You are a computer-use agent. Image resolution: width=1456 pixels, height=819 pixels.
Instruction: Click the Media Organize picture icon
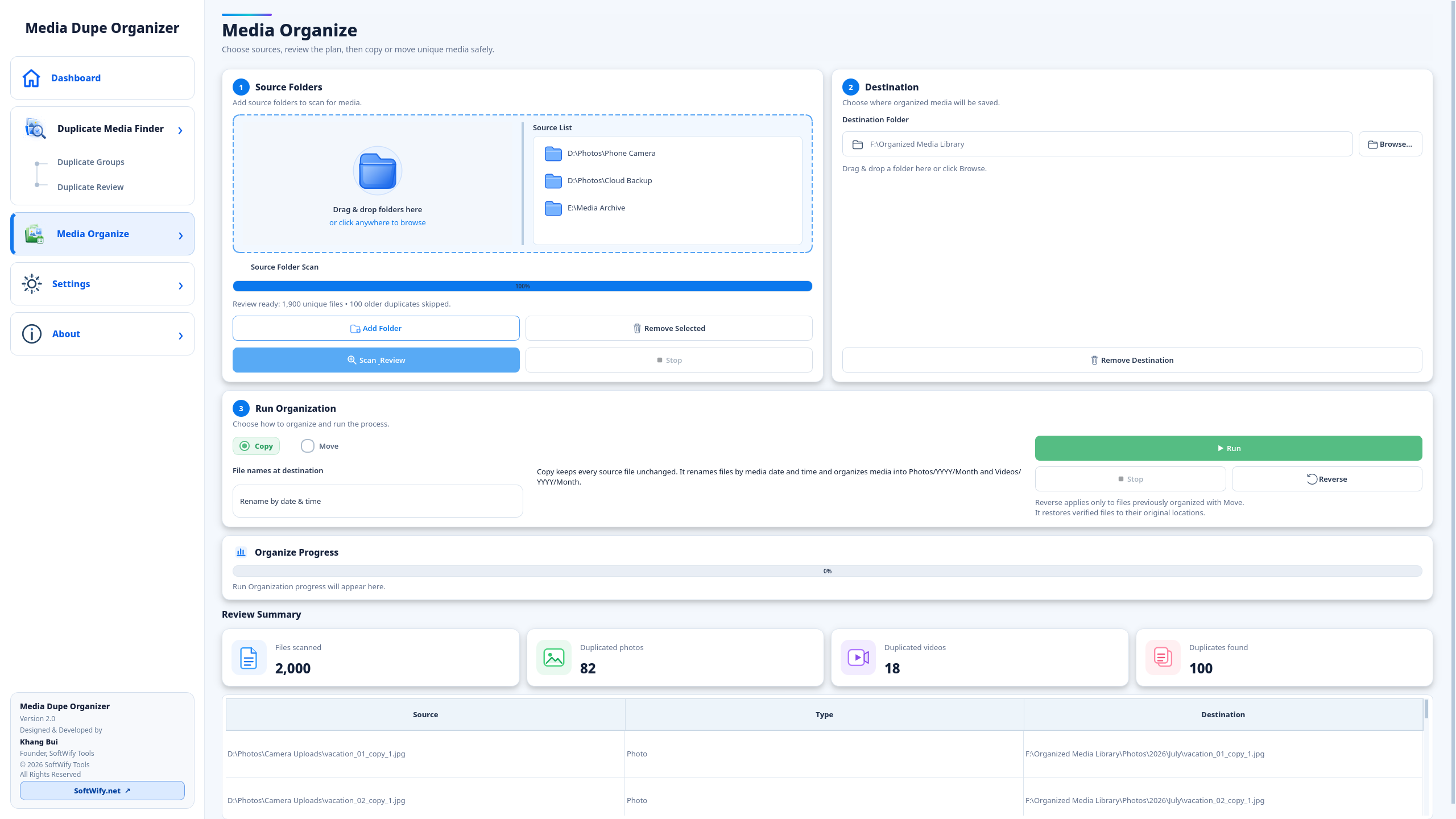(34, 234)
